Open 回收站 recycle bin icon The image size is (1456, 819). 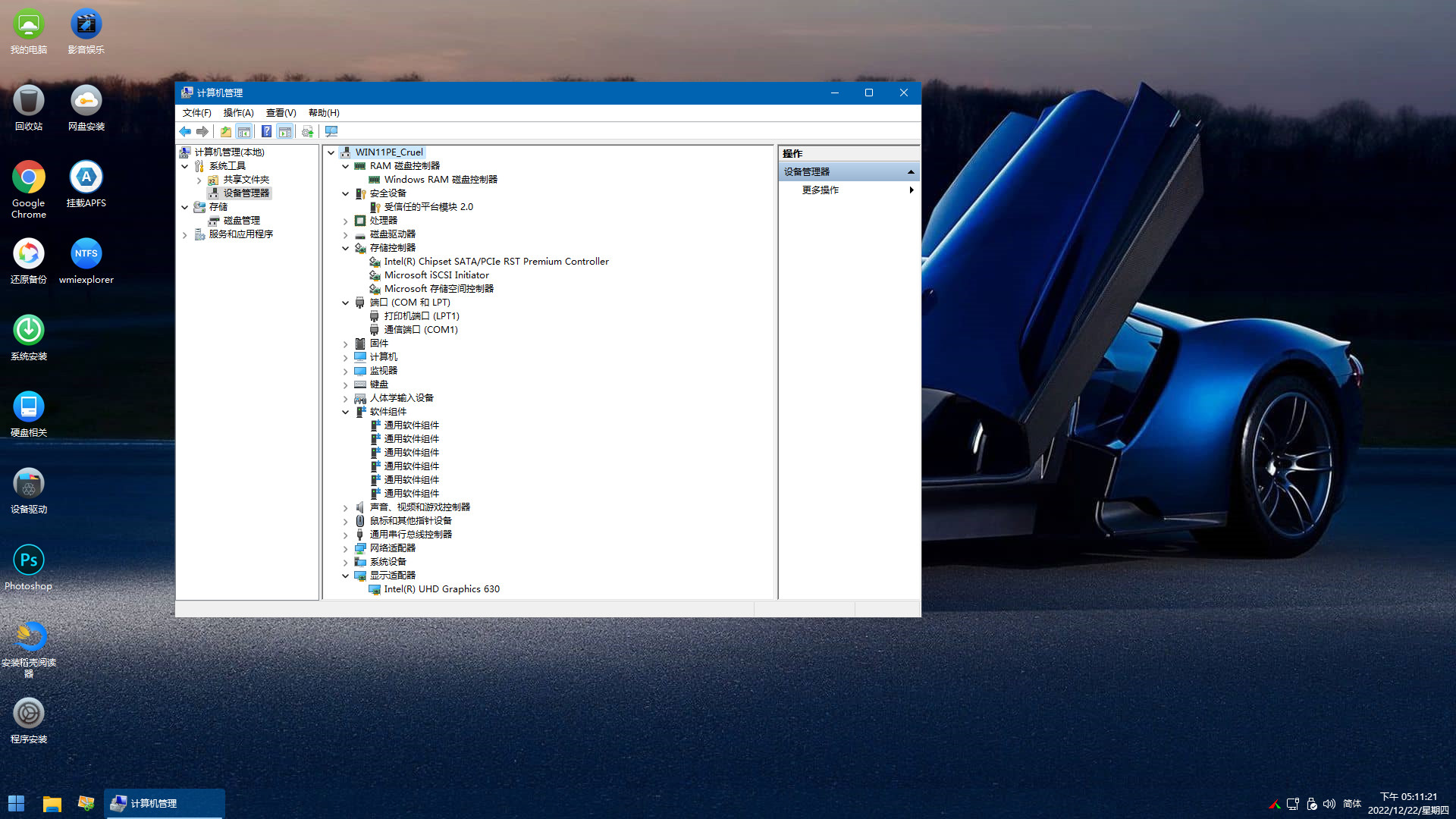(29, 108)
